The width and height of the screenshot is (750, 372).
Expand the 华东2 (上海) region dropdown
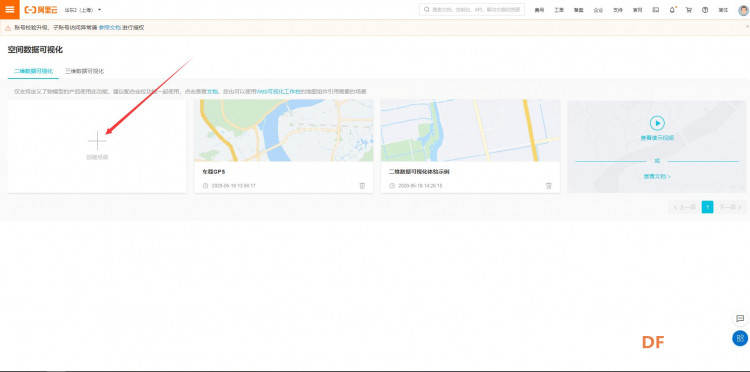[83, 10]
